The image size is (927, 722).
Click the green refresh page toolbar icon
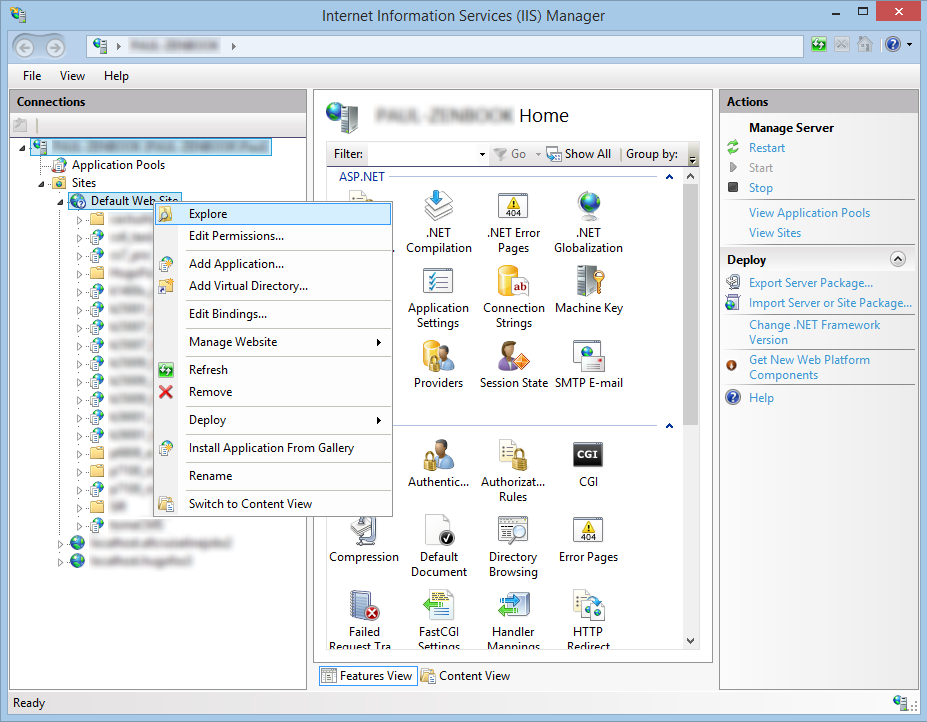point(819,45)
